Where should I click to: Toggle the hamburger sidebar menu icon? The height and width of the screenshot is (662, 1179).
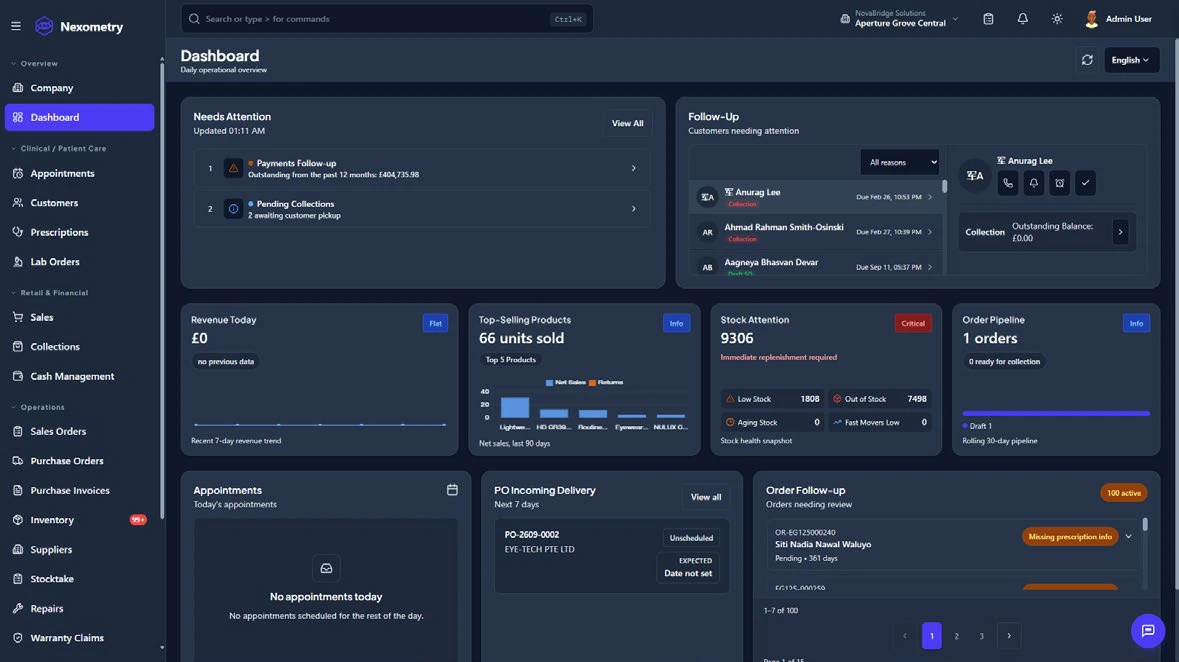(x=16, y=26)
